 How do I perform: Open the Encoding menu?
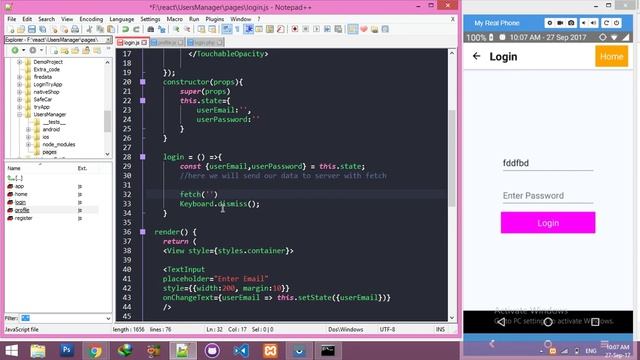pos(91,19)
